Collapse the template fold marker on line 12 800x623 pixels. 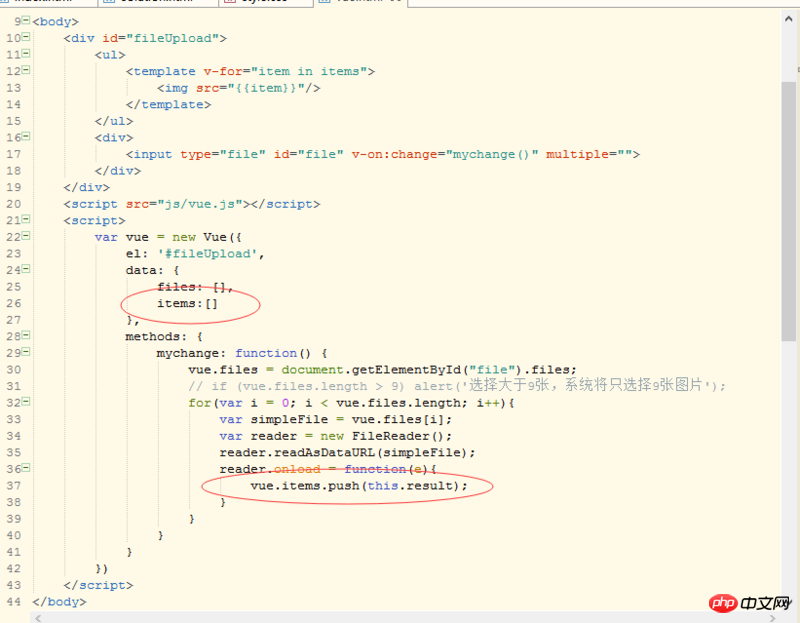pyautogui.click(x=26, y=70)
